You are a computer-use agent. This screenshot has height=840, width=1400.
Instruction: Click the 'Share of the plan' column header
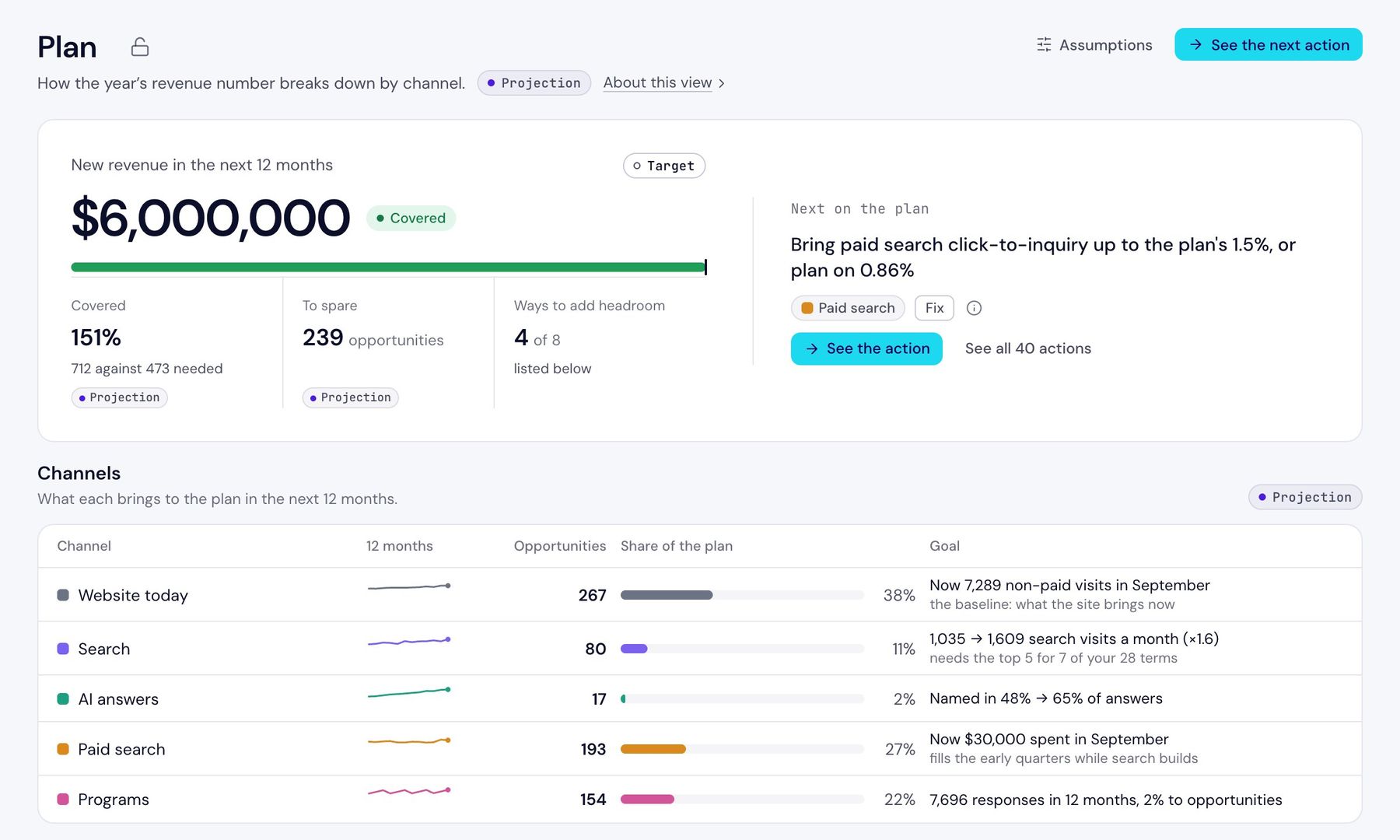677,546
